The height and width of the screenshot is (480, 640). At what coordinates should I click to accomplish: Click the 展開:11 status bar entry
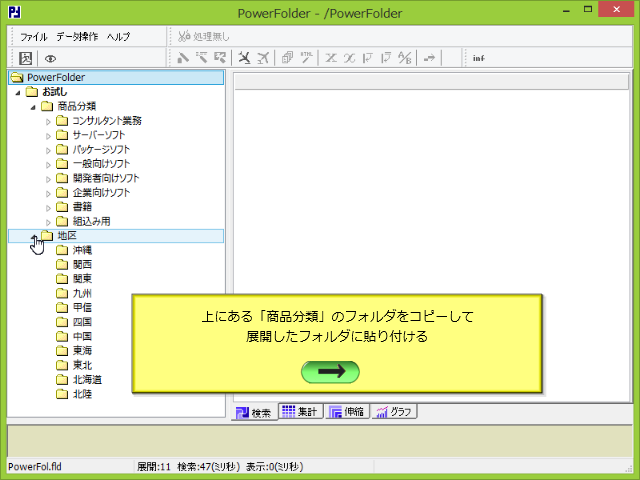153,467
